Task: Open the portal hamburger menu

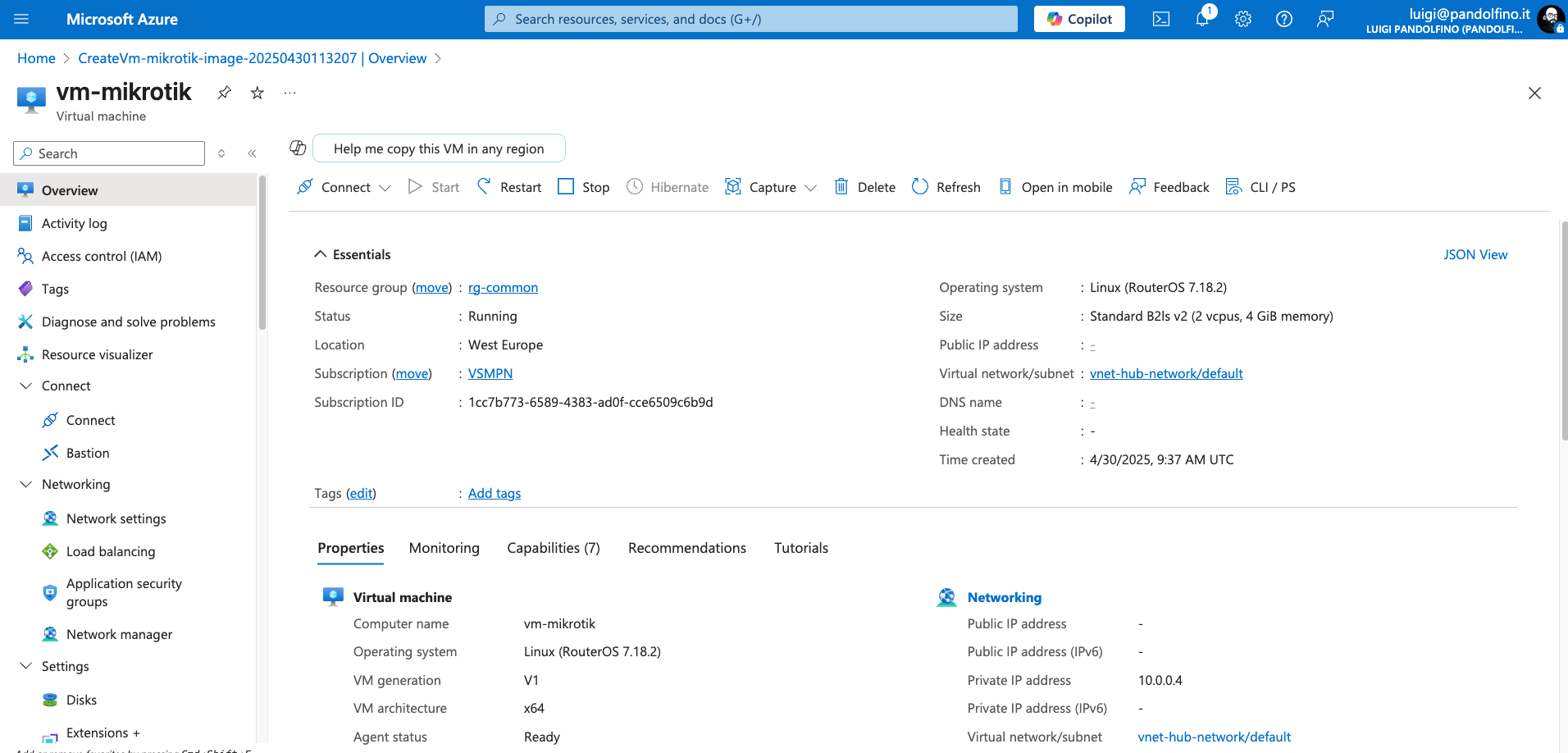Action: (21, 19)
